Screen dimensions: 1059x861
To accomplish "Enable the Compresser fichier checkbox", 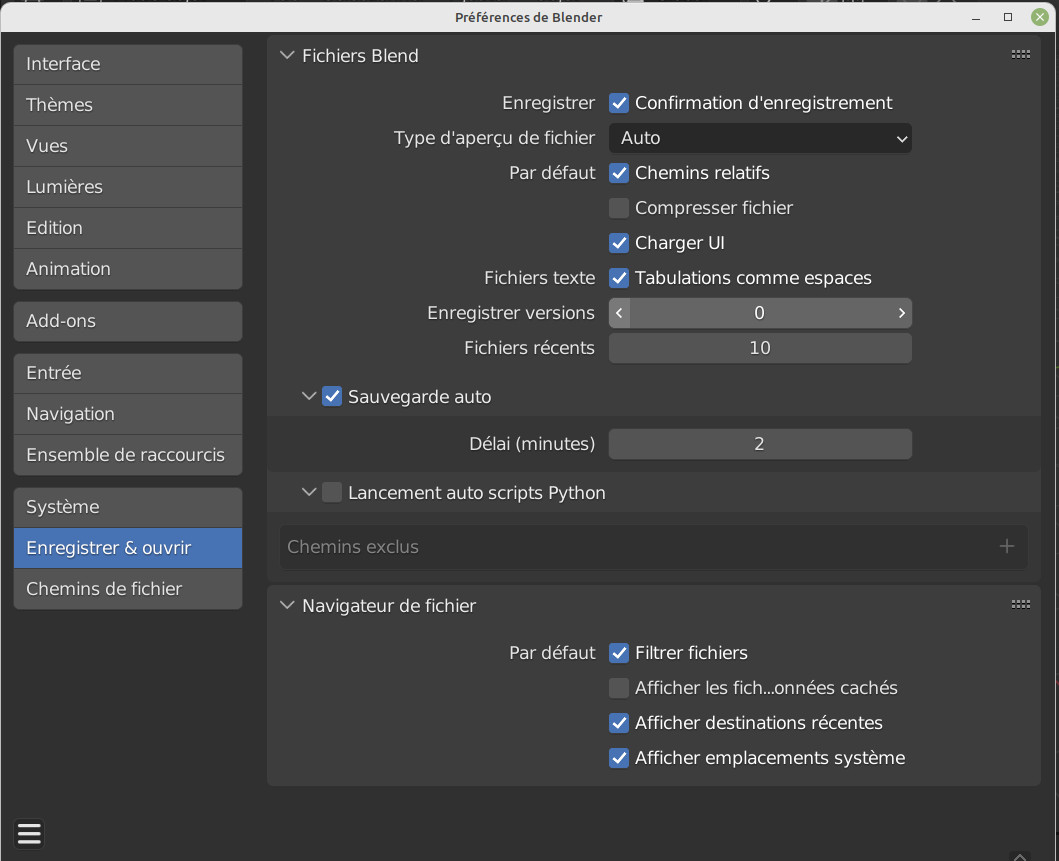I will pyautogui.click(x=619, y=208).
